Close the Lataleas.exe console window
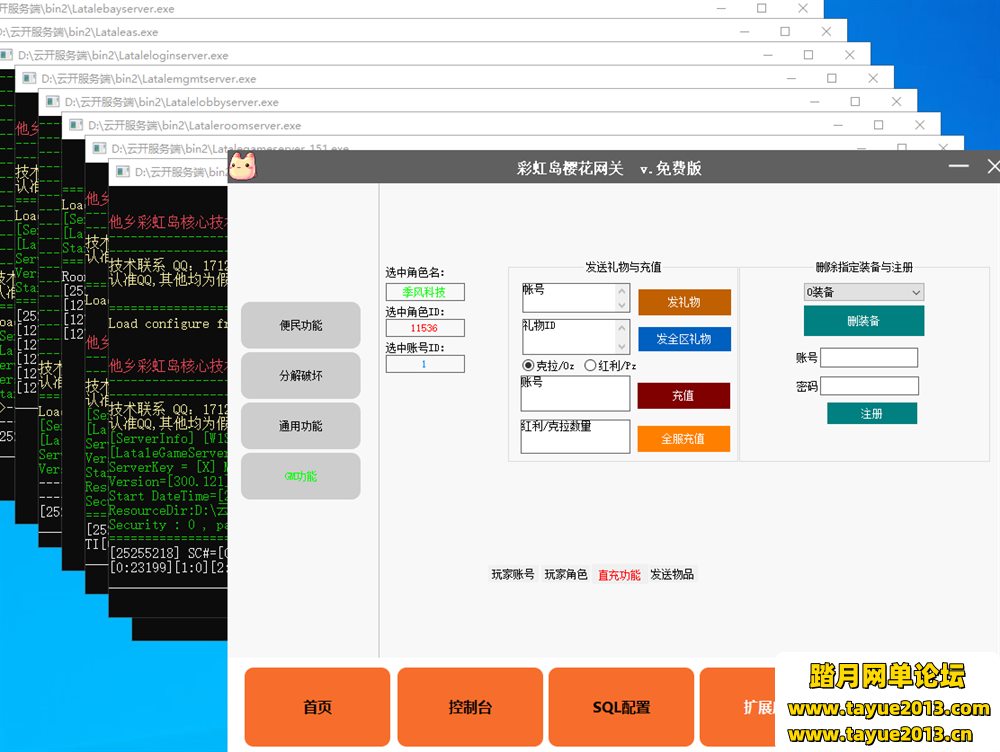1000x752 pixels. (826, 31)
